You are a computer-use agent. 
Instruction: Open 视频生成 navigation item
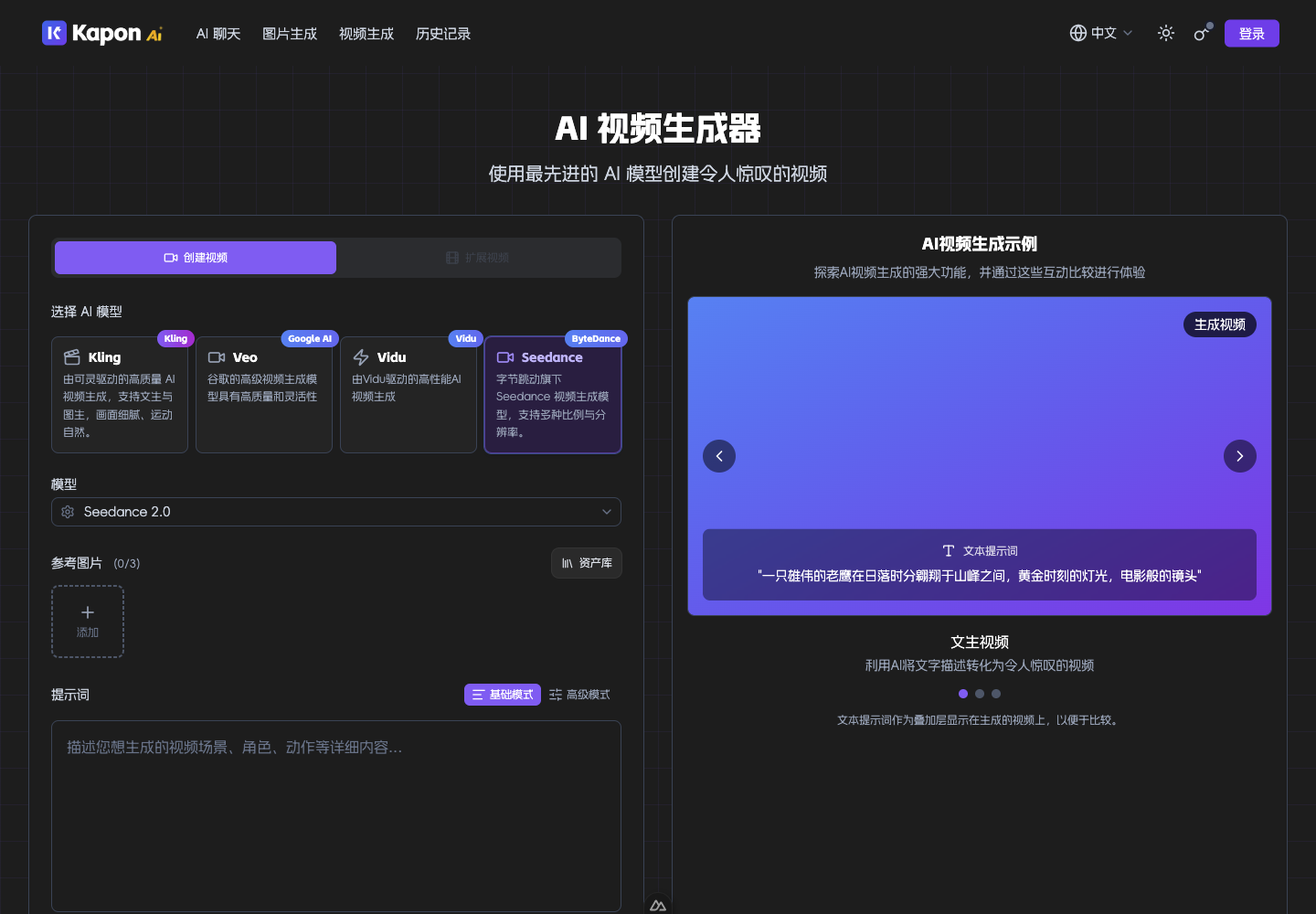(366, 34)
